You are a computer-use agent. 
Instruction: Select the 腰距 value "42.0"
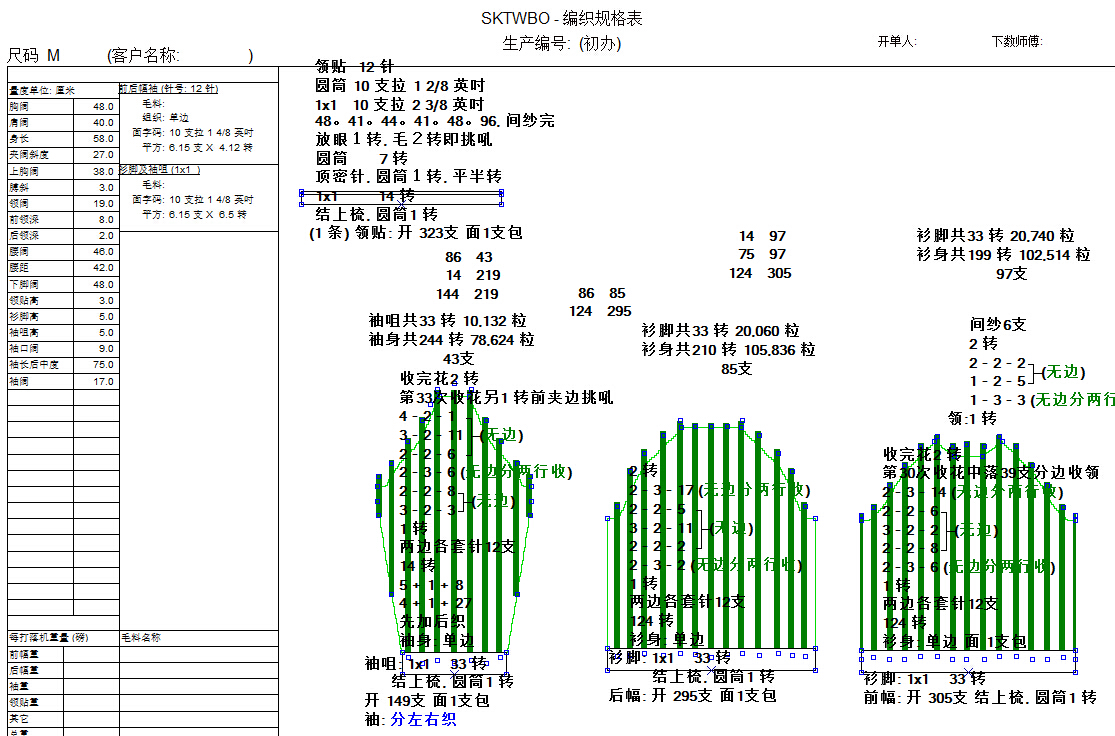103,268
